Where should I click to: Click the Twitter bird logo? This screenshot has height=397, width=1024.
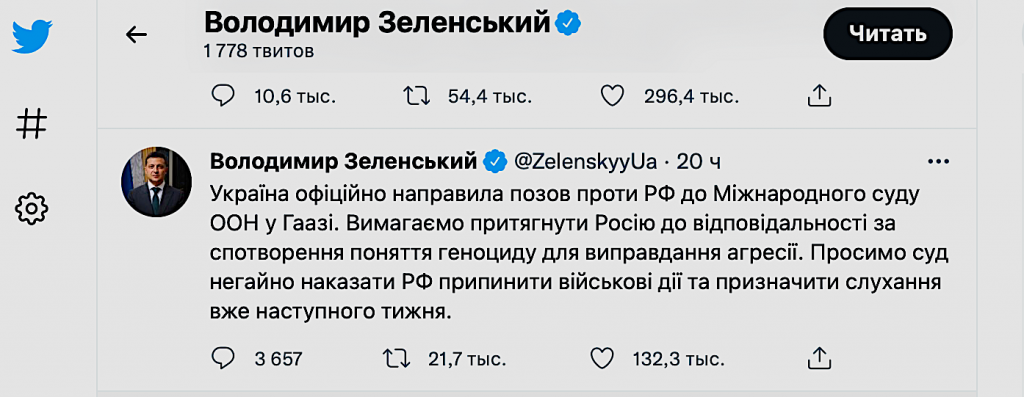pyautogui.click(x=32, y=36)
